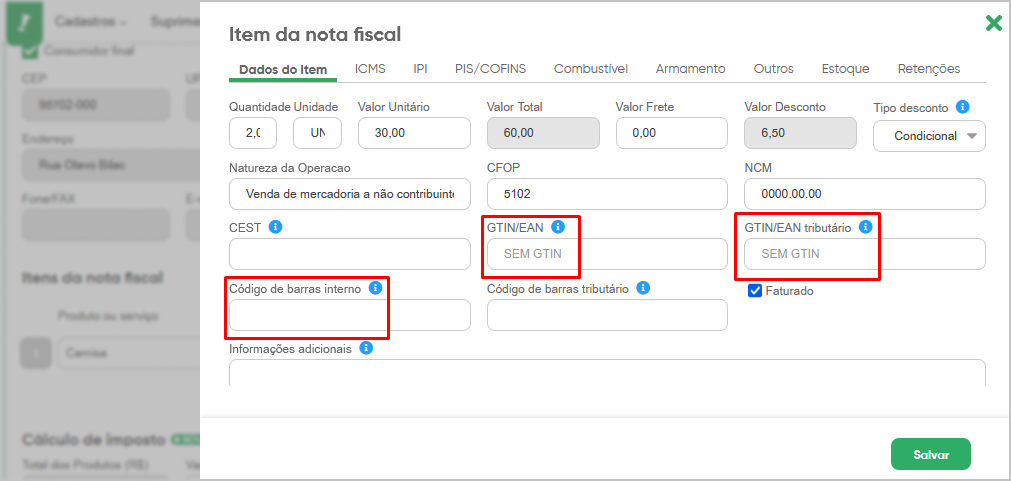
Task: Switch to the Outros tab
Action: click(x=774, y=69)
